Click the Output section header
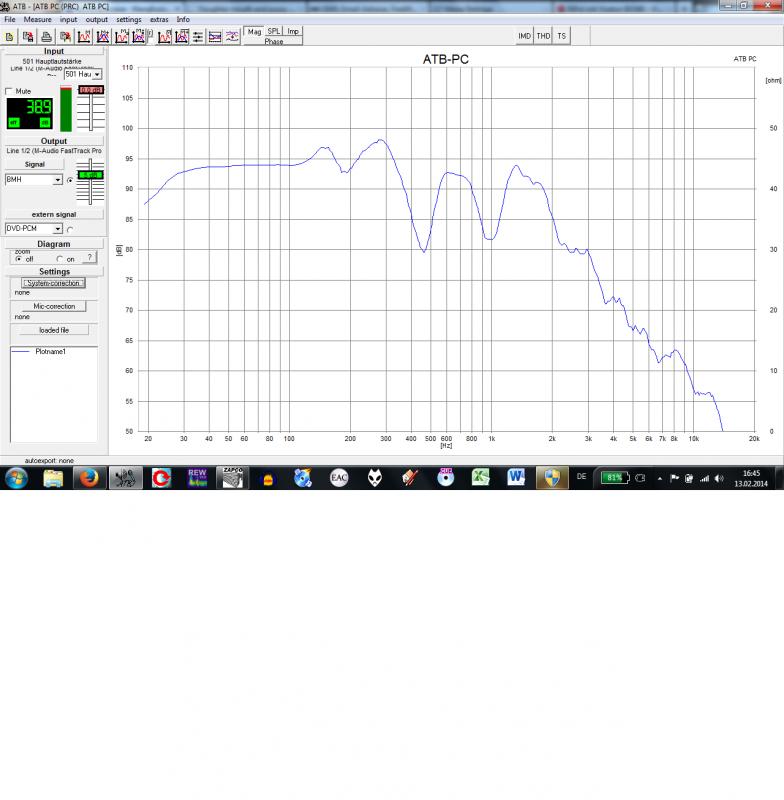 [54, 141]
